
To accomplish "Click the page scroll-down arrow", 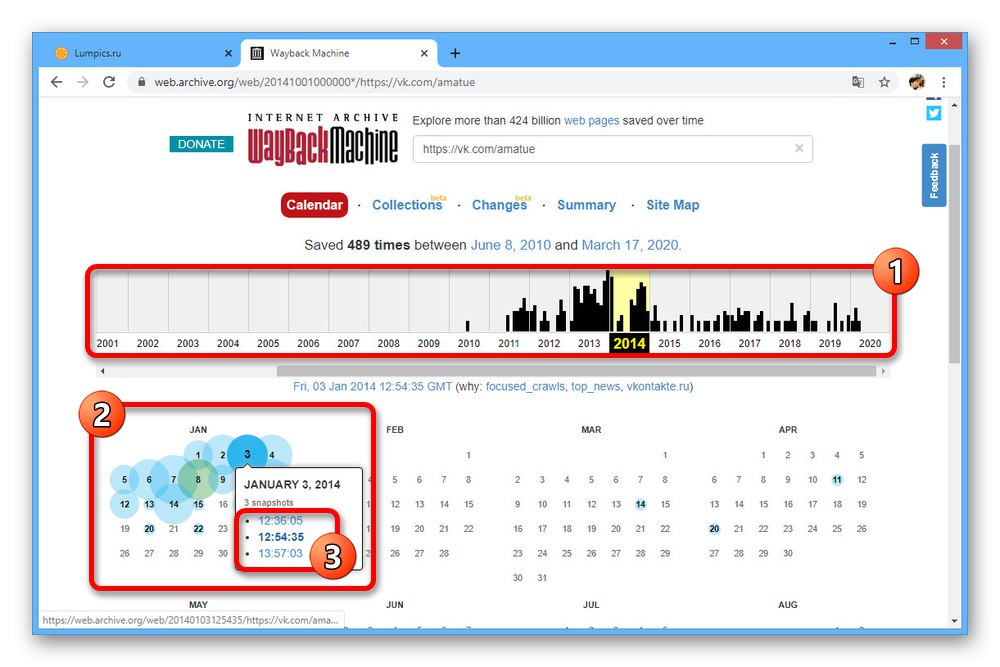I will 954,620.
